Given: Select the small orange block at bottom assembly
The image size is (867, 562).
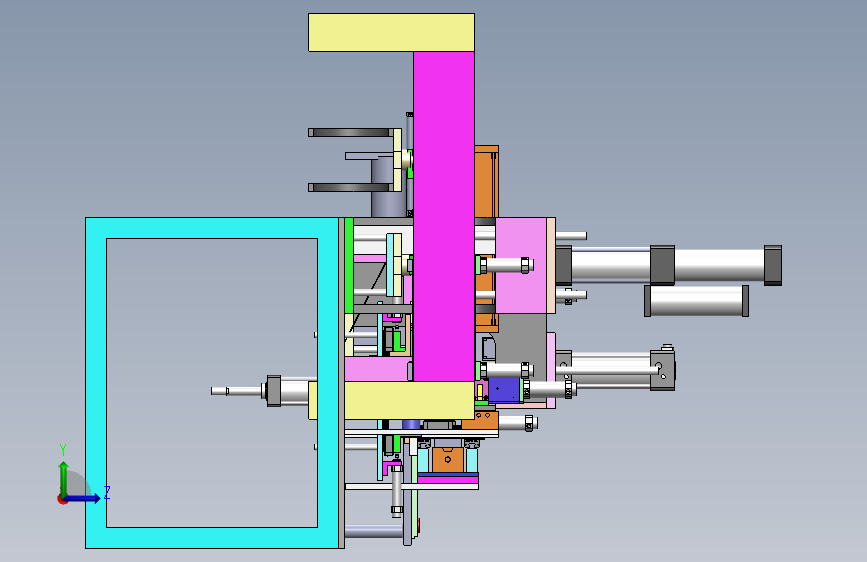Looking at the screenshot, I should pos(447,460).
